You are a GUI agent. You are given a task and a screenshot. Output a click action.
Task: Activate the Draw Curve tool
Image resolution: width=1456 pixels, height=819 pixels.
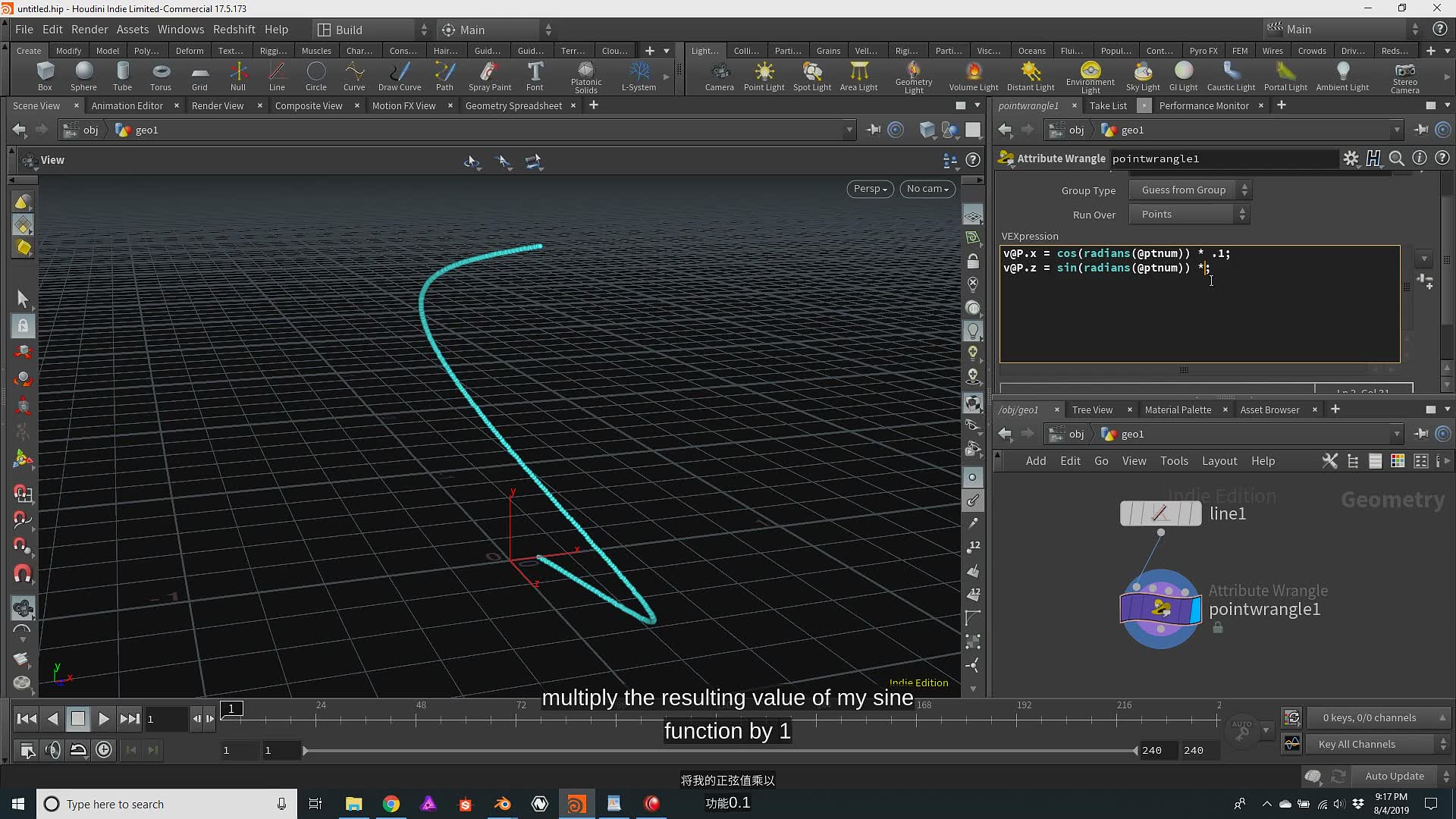(400, 77)
